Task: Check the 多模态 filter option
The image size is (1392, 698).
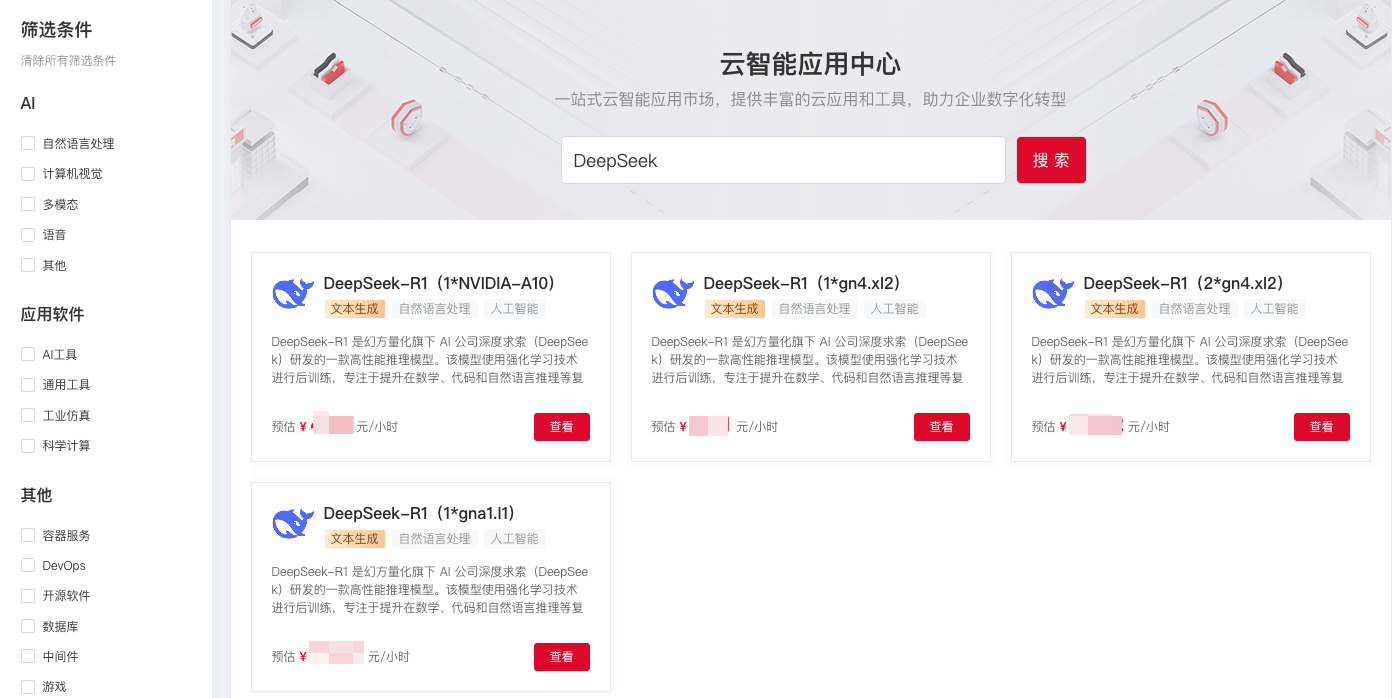Action: (28, 204)
